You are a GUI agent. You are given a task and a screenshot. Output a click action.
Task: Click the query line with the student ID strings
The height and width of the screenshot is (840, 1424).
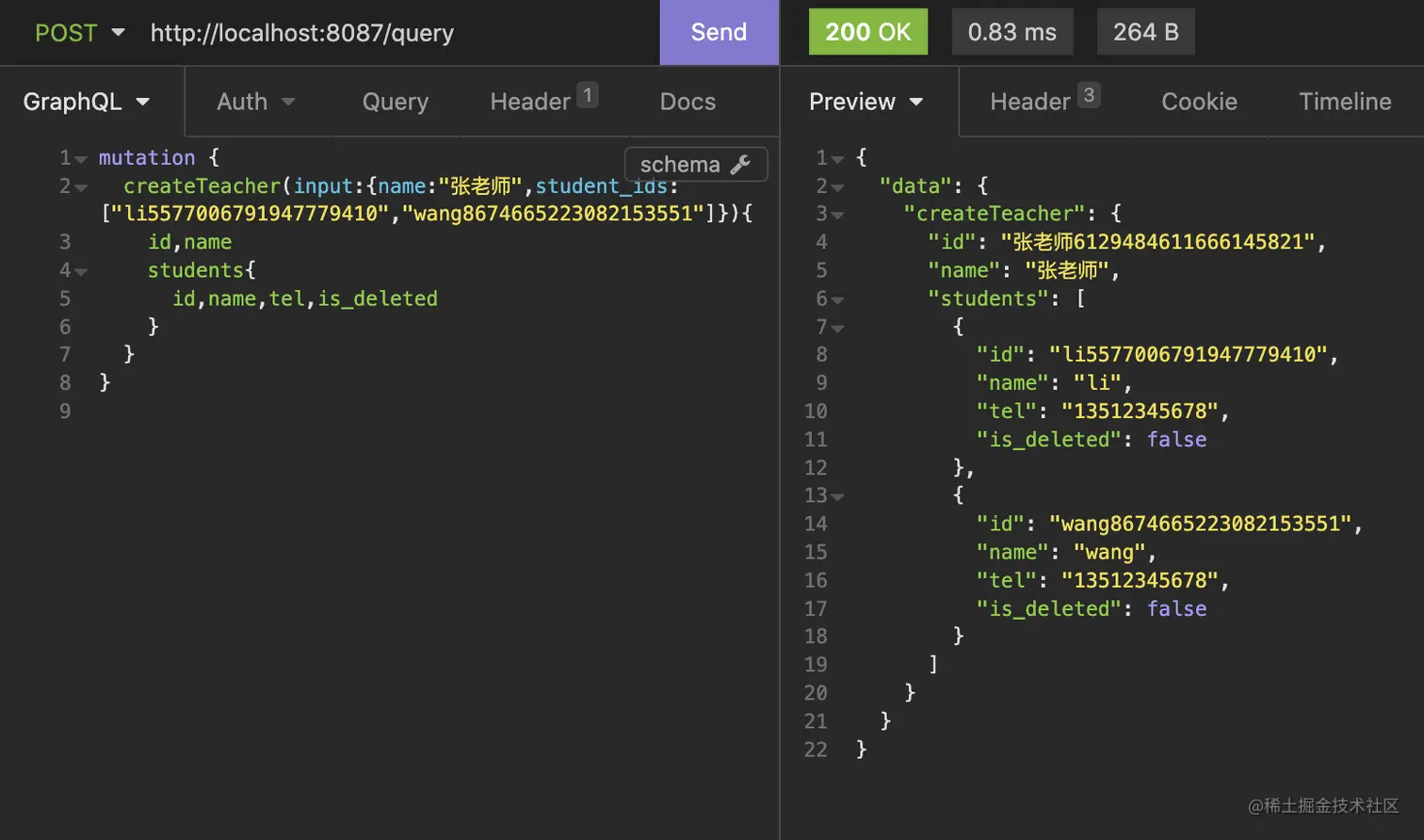click(x=427, y=214)
